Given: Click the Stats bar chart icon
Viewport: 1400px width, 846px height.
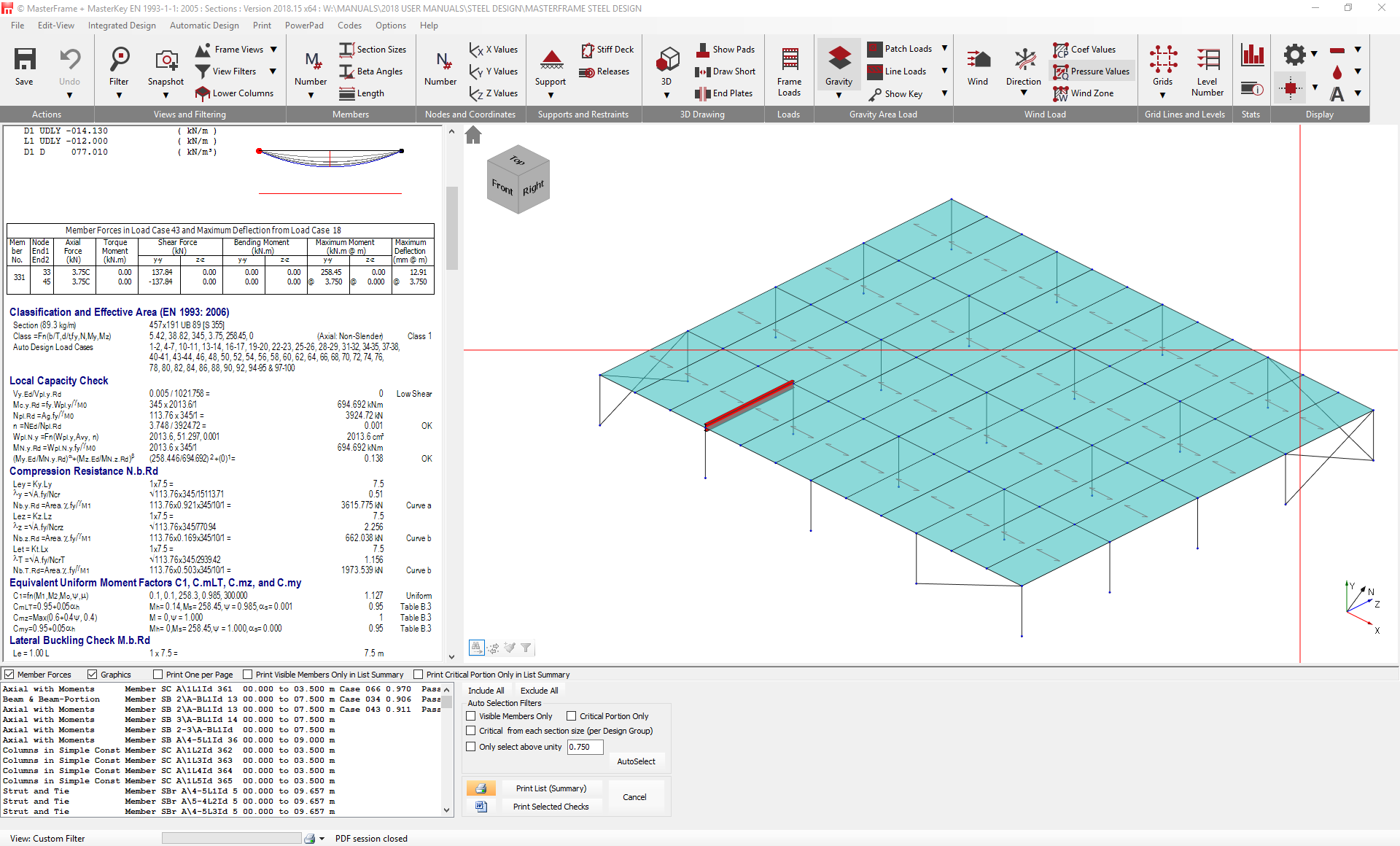Looking at the screenshot, I should click(1252, 55).
